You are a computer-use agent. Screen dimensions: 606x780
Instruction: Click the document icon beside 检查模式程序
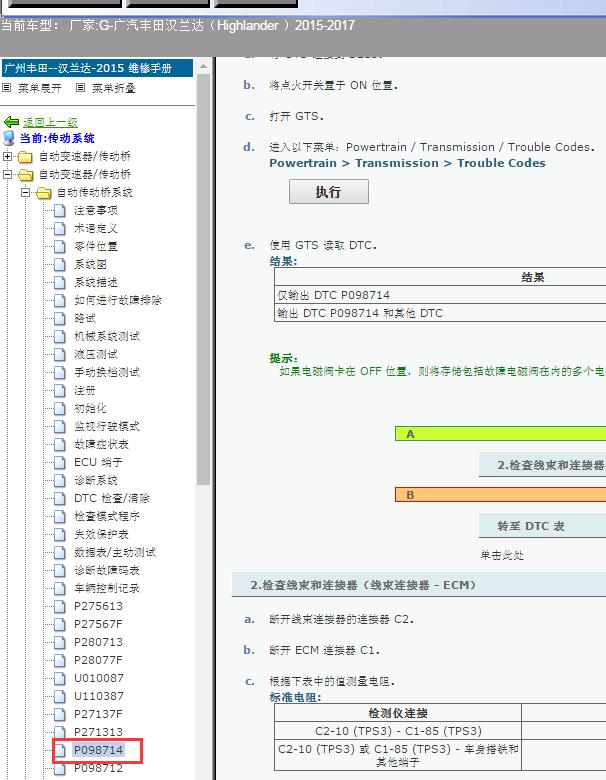(60, 516)
